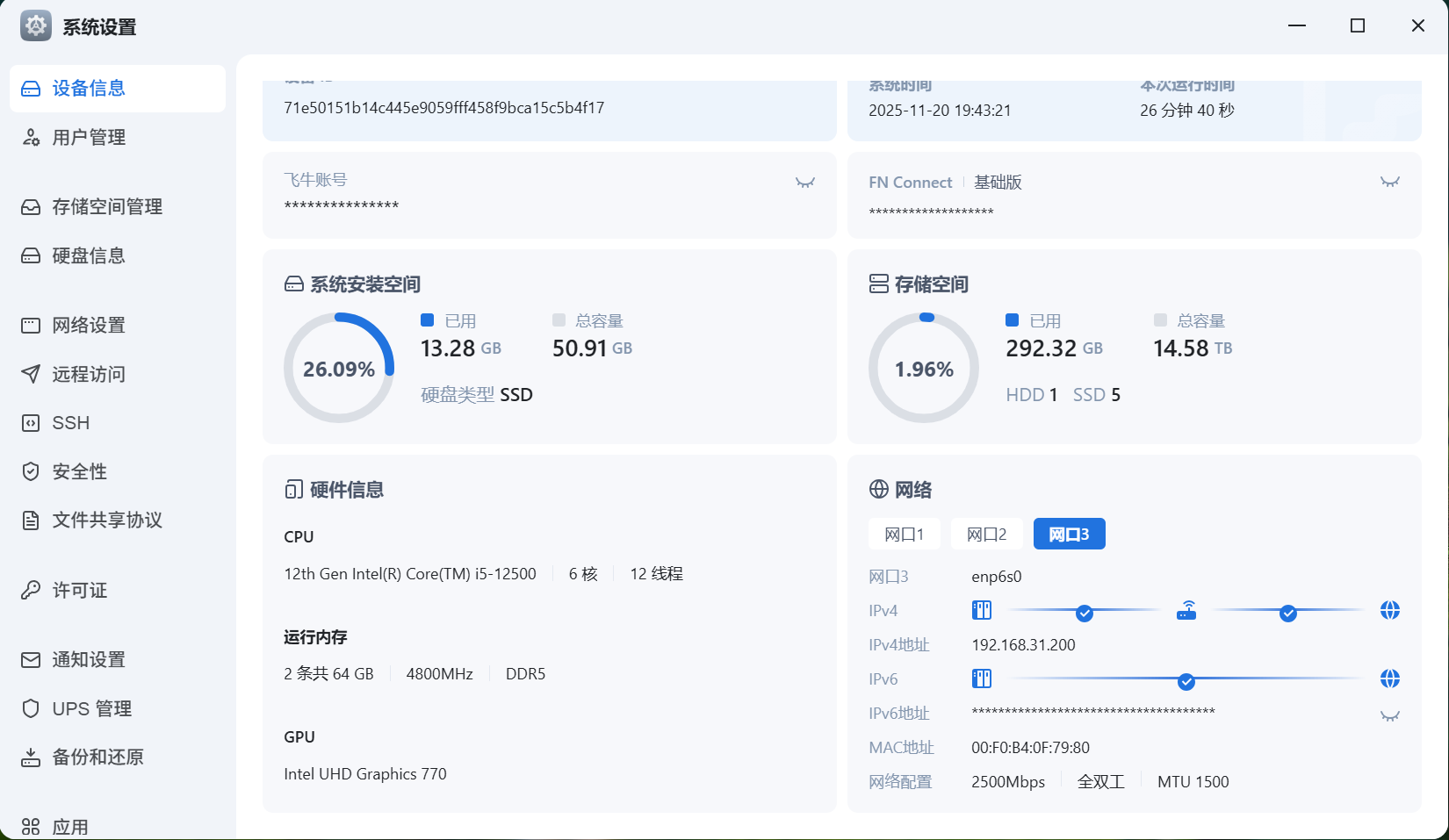Click the system install space disk icon
The height and width of the screenshot is (840, 1449).
coord(293,284)
